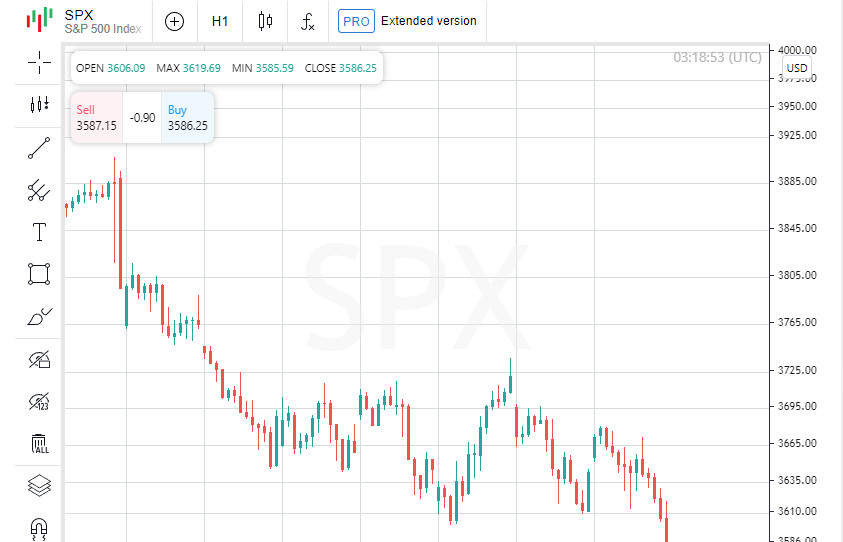Add a symbol with plus button

[175, 20]
